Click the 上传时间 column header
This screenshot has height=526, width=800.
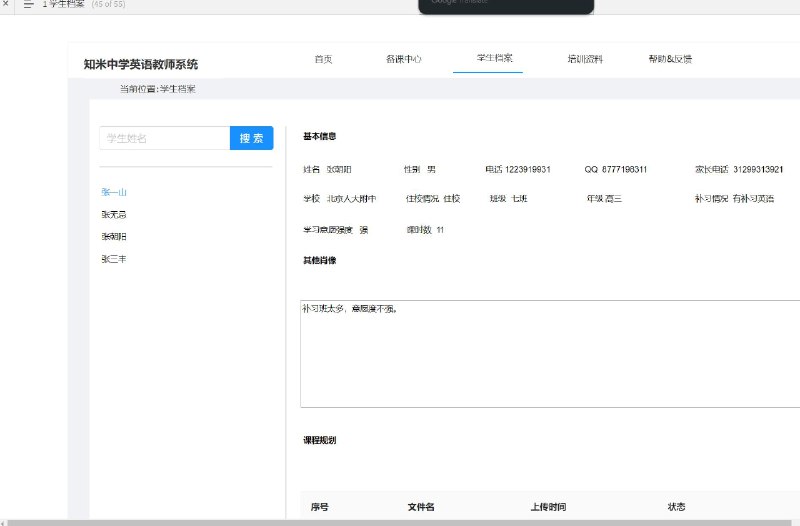point(548,507)
